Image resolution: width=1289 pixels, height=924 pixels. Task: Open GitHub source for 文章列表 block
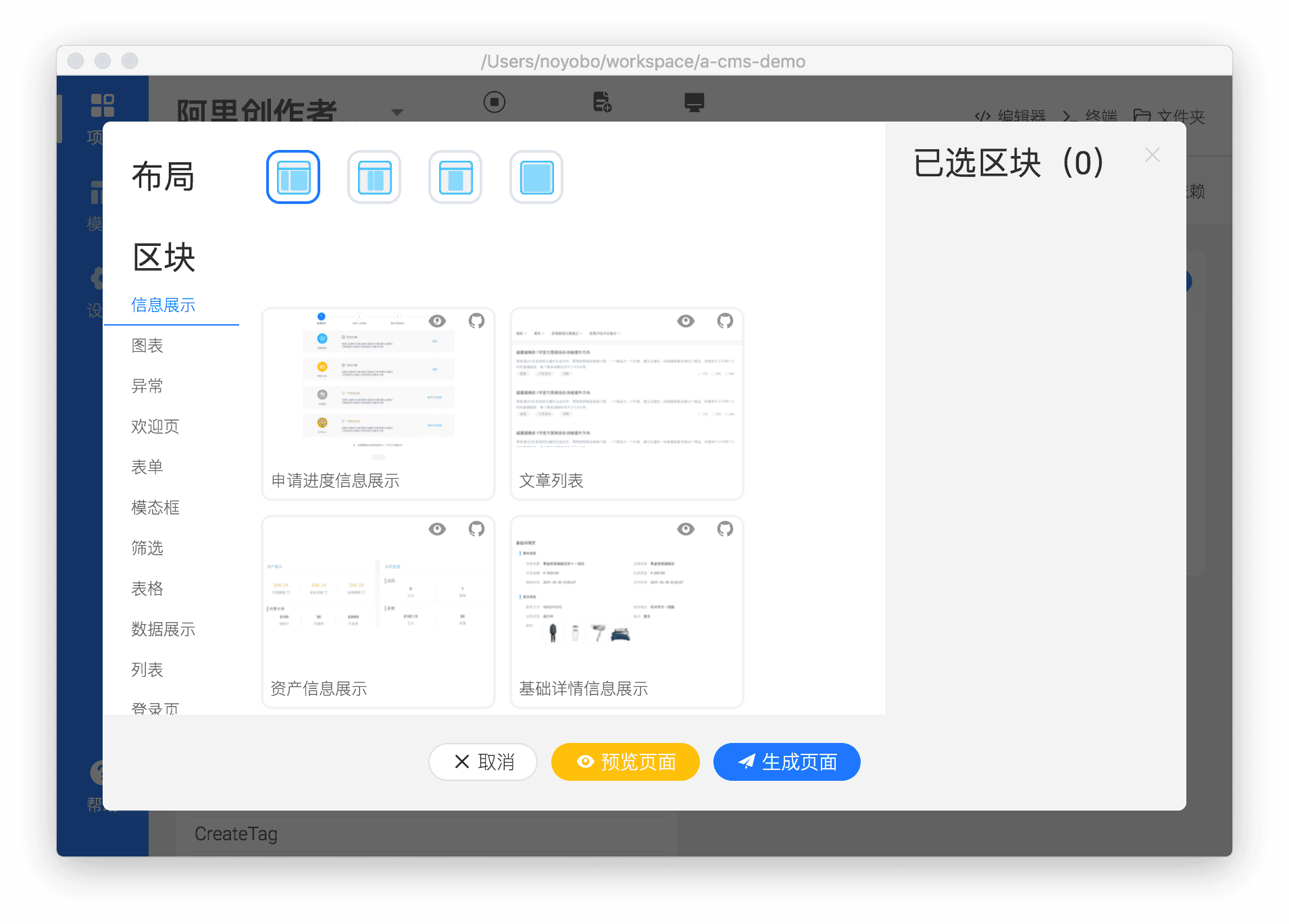[x=726, y=321]
